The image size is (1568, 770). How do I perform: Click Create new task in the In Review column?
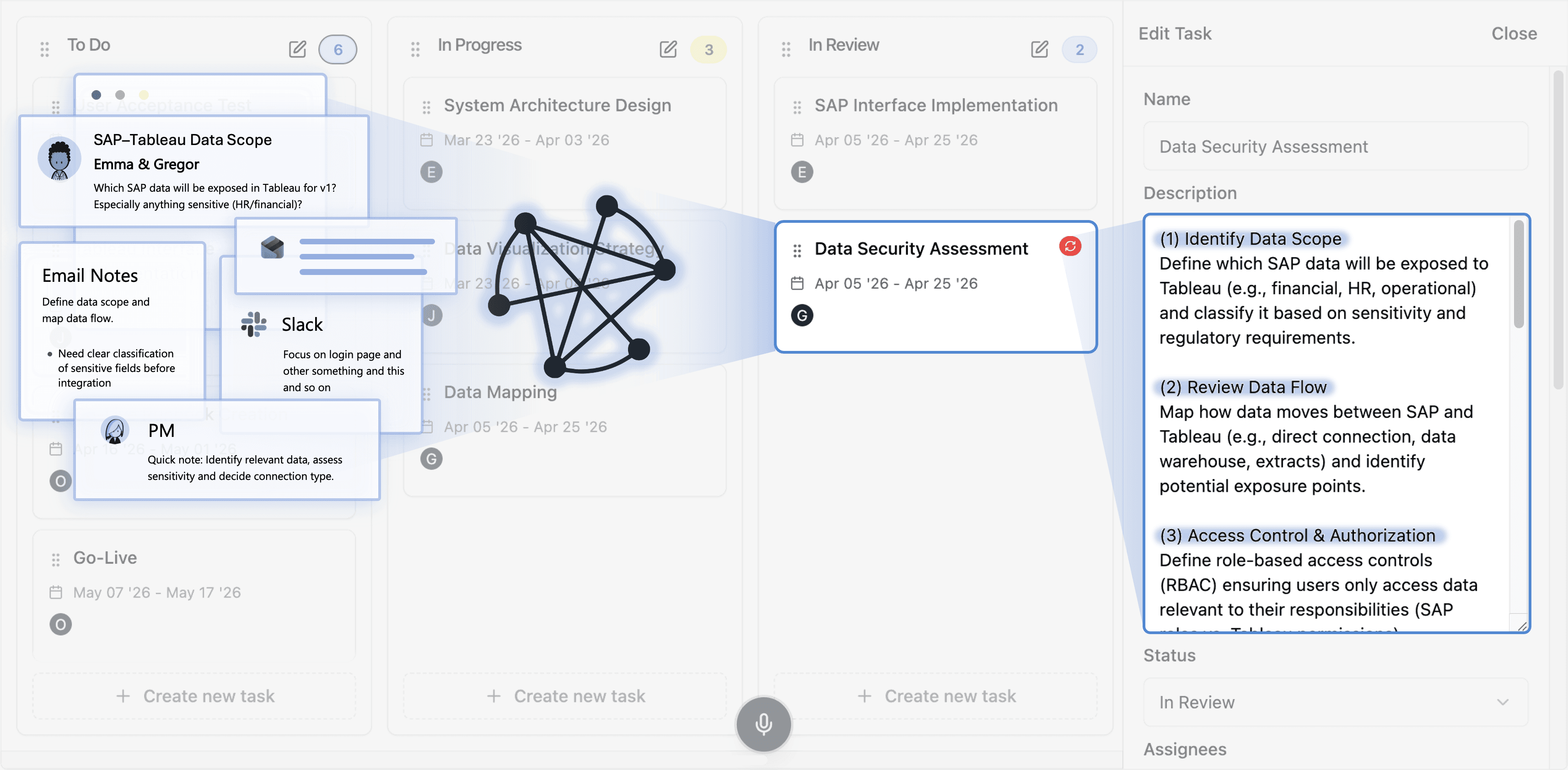(936, 696)
